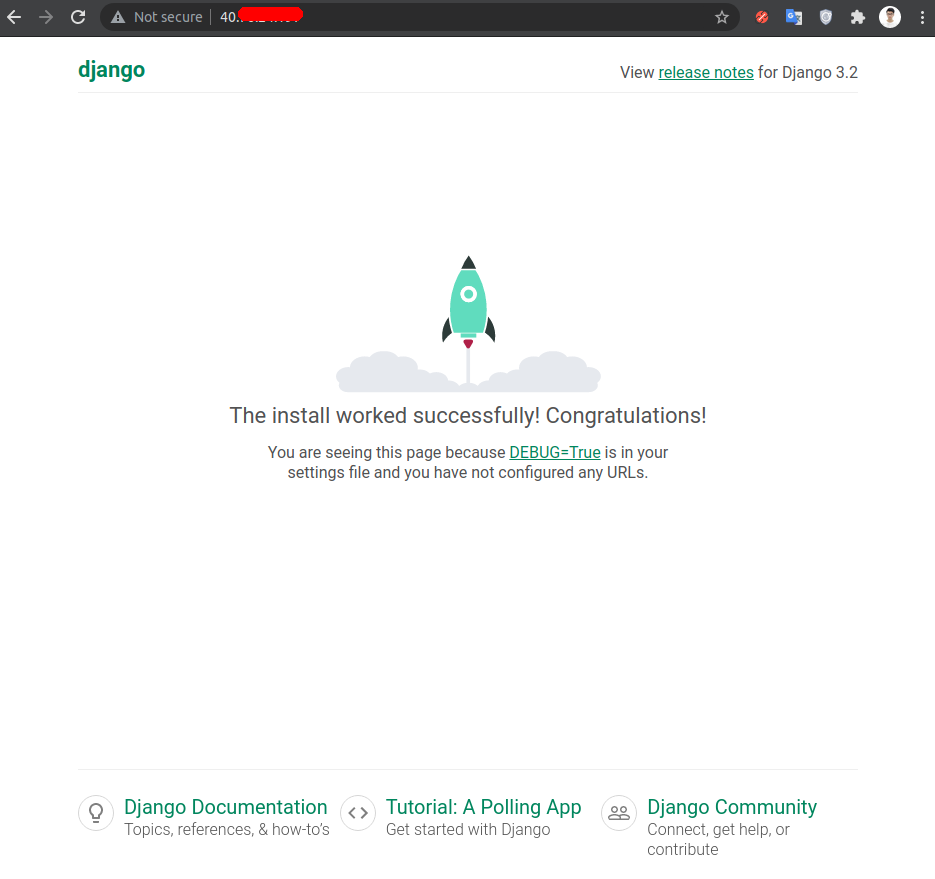Open the profile avatar menu
The width and height of the screenshot is (935, 879).
coord(890,17)
